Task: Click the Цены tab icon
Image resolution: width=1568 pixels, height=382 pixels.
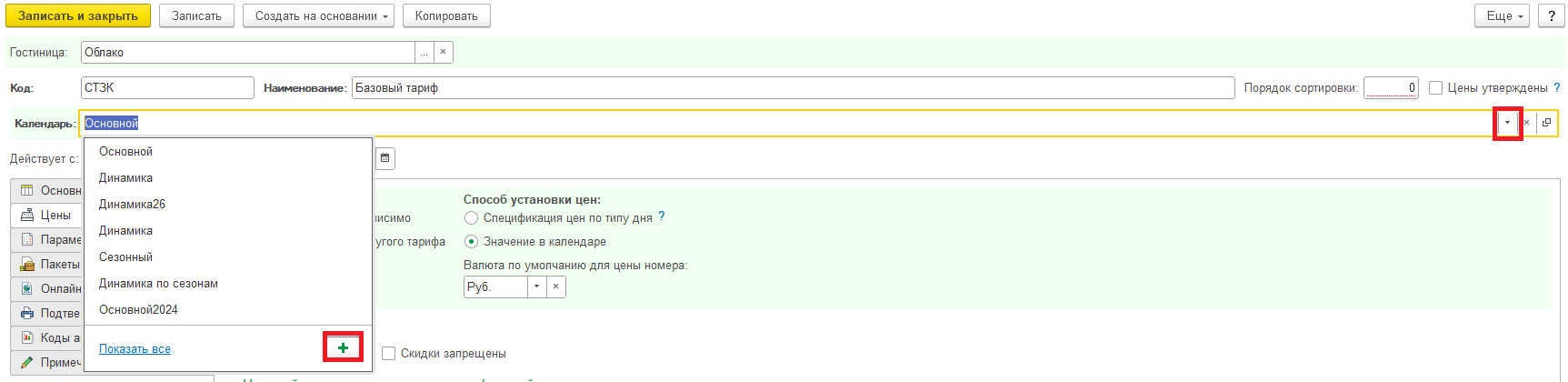Action: (26, 215)
